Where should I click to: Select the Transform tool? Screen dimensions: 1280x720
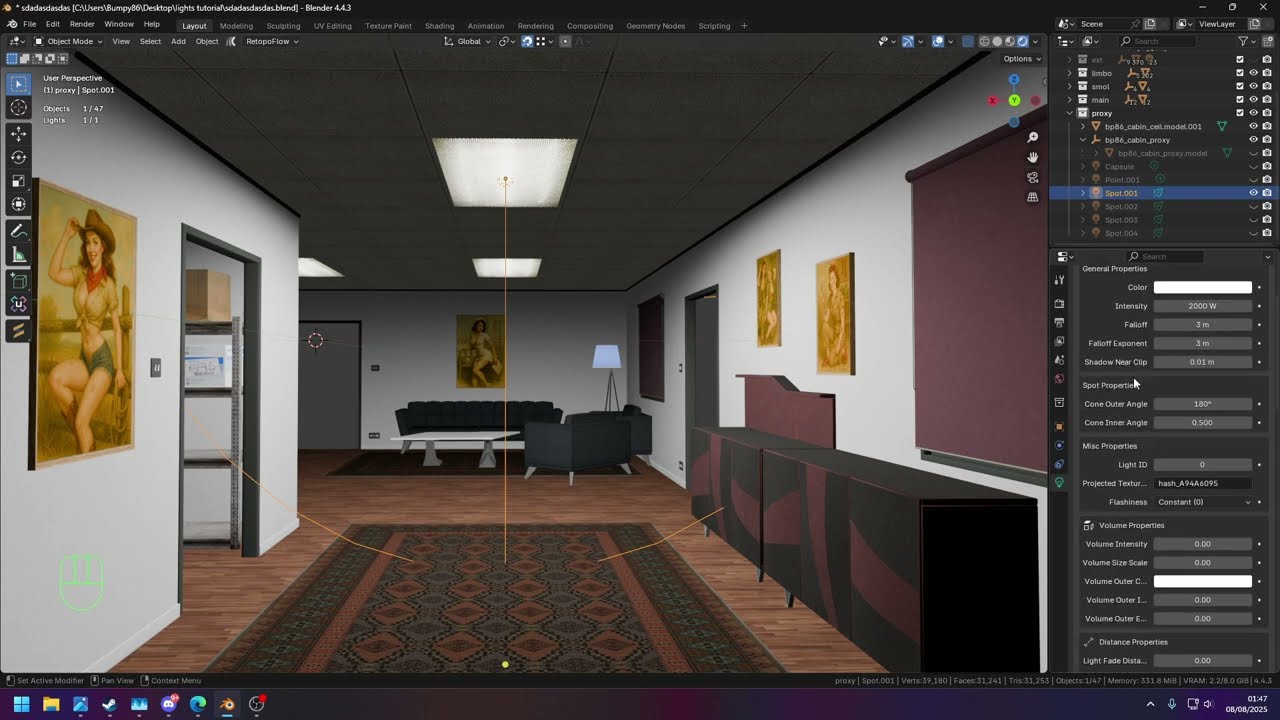point(18,204)
